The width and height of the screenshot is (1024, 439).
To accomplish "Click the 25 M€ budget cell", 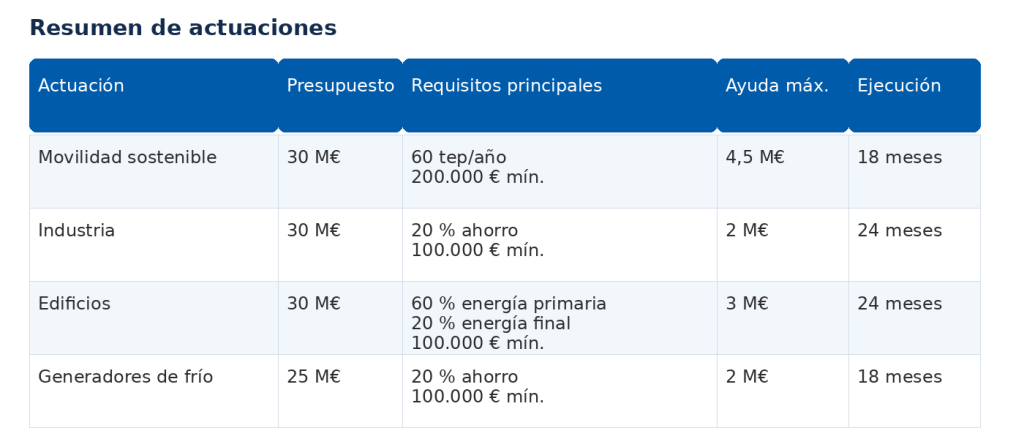I will point(340,391).
